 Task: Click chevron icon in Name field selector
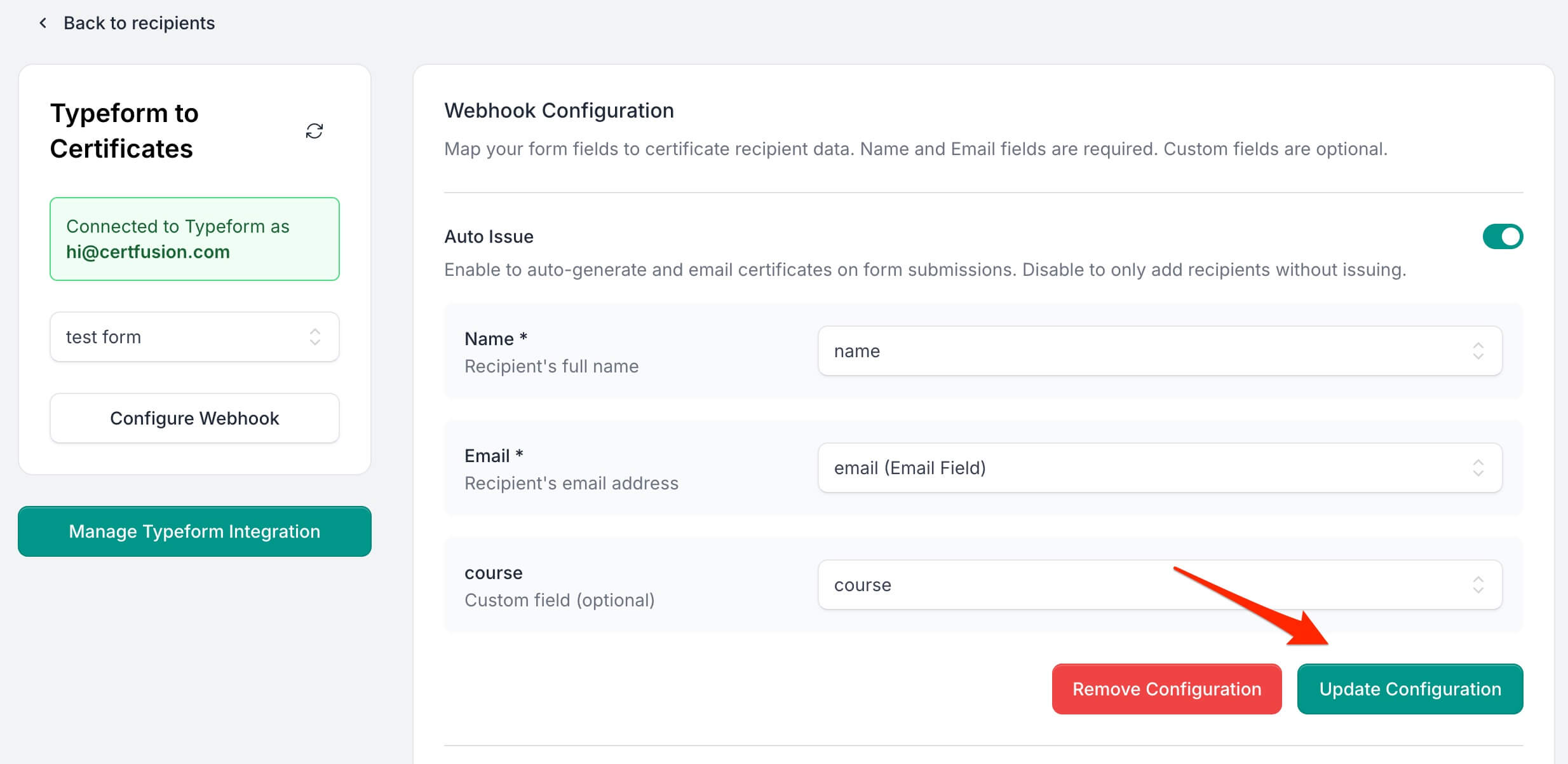1478,351
